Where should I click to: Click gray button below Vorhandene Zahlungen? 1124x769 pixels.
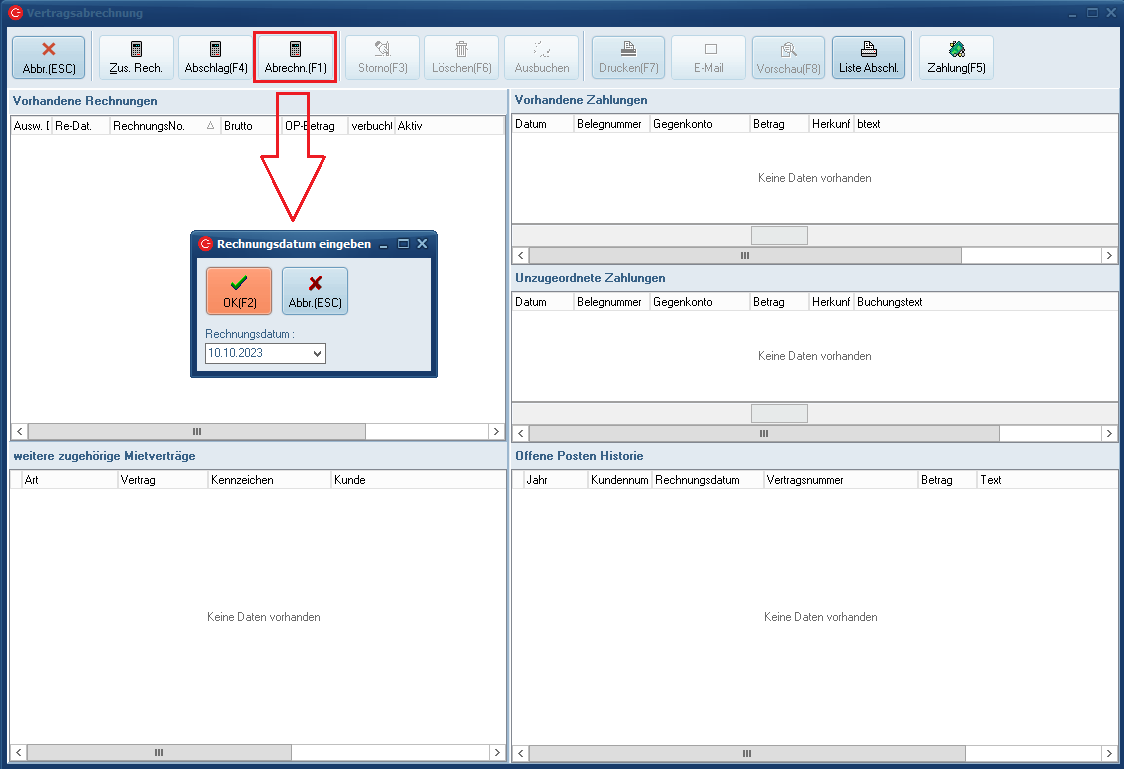tap(779, 236)
